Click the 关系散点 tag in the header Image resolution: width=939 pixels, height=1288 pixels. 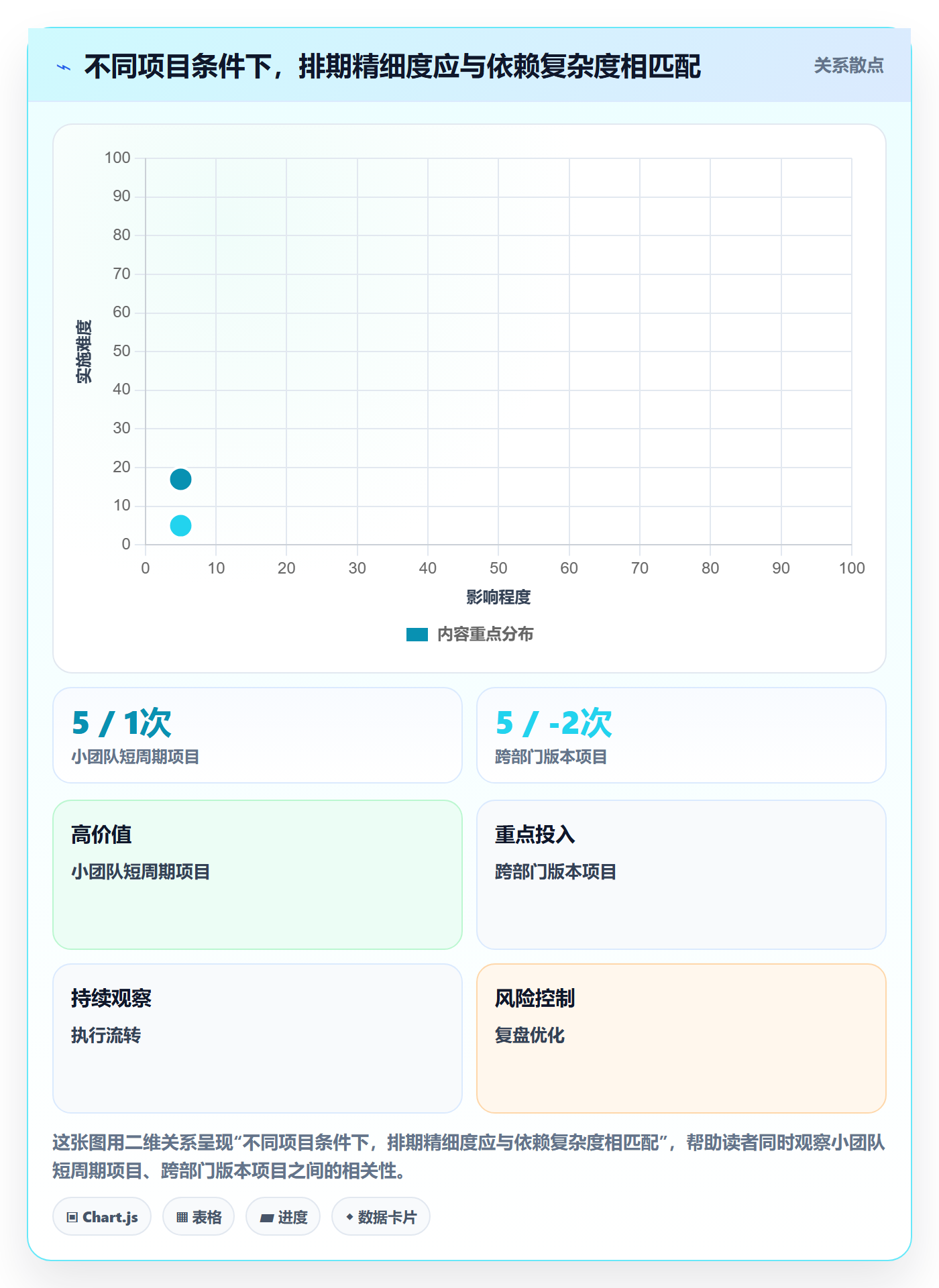[x=848, y=66]
